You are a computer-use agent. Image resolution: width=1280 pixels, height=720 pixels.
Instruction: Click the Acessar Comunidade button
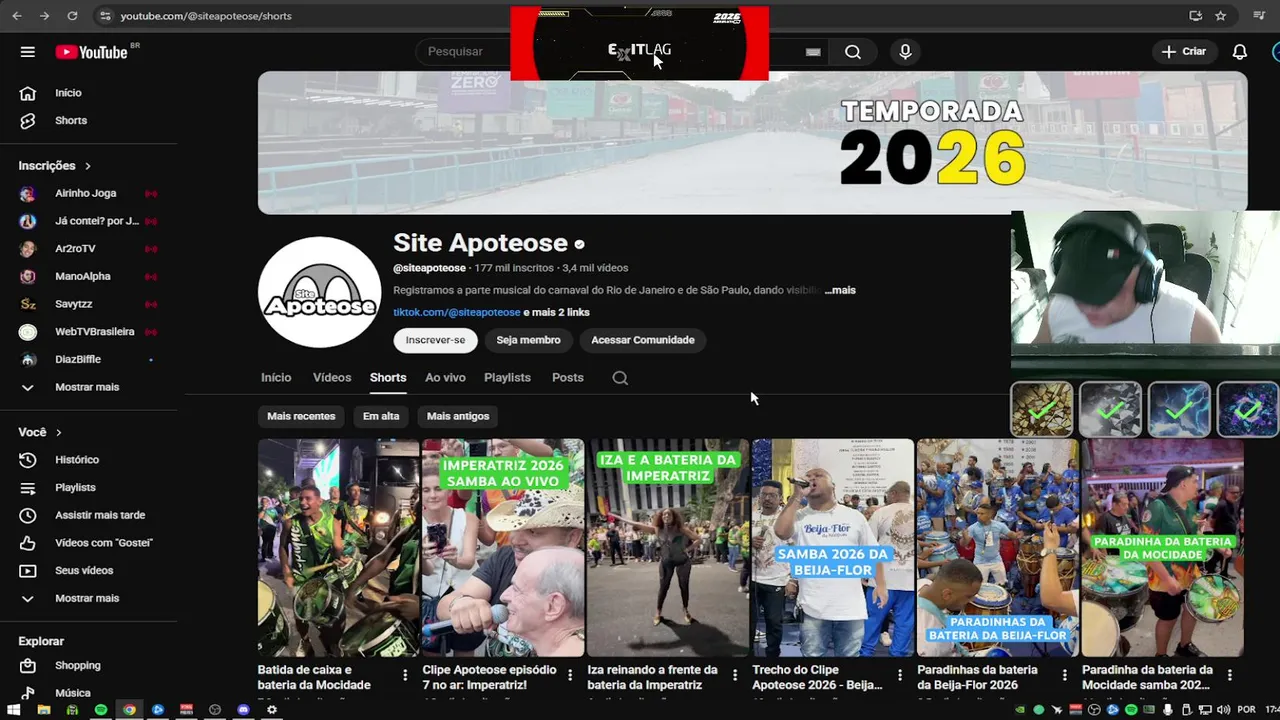[643, 340]
